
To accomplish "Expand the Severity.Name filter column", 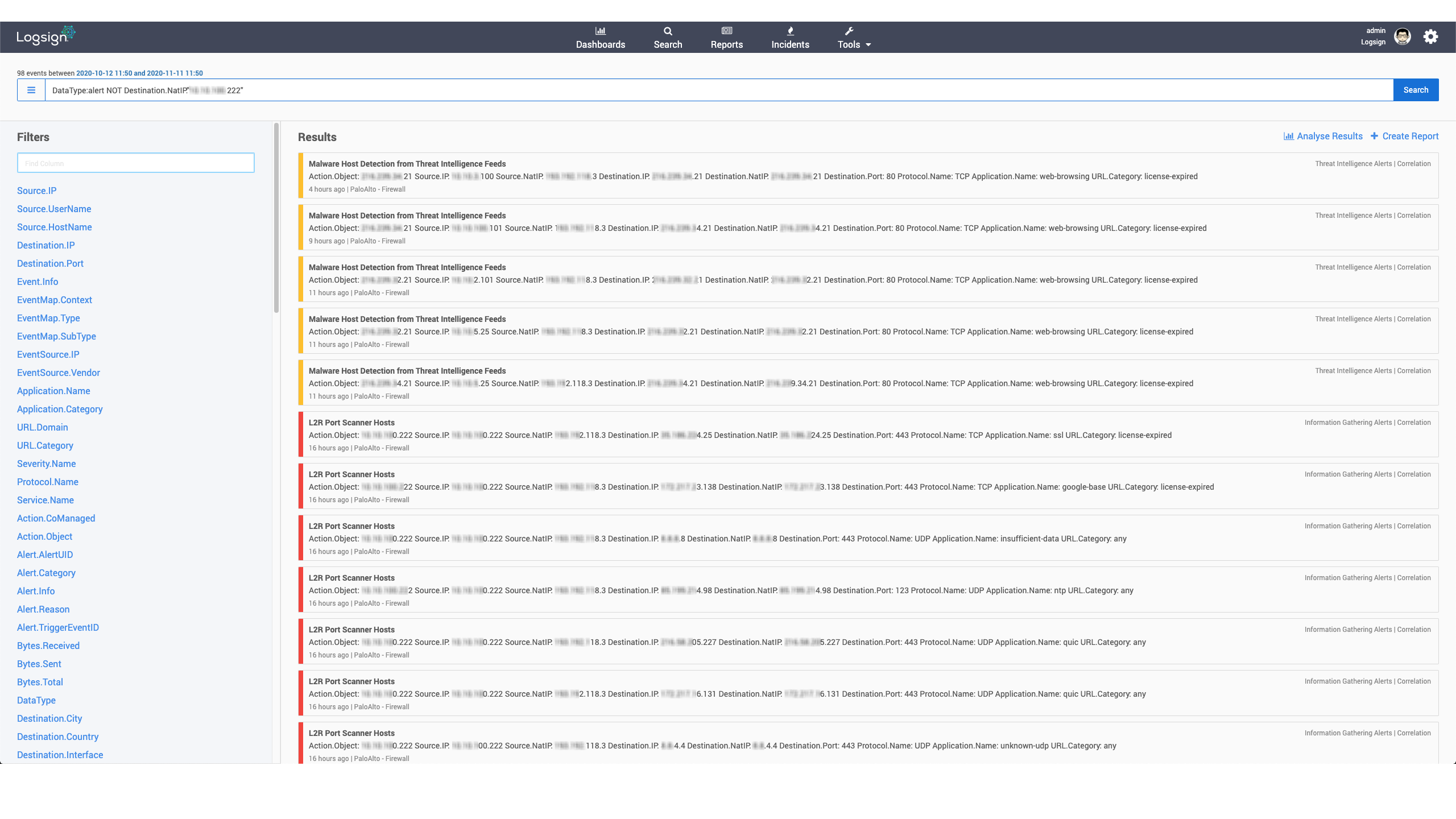I will tap(46, 464).
